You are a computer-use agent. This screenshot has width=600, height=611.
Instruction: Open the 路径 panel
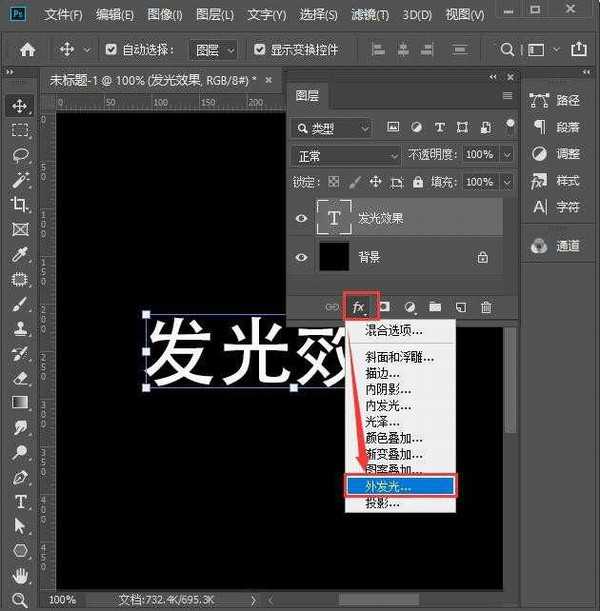point(556,100)
